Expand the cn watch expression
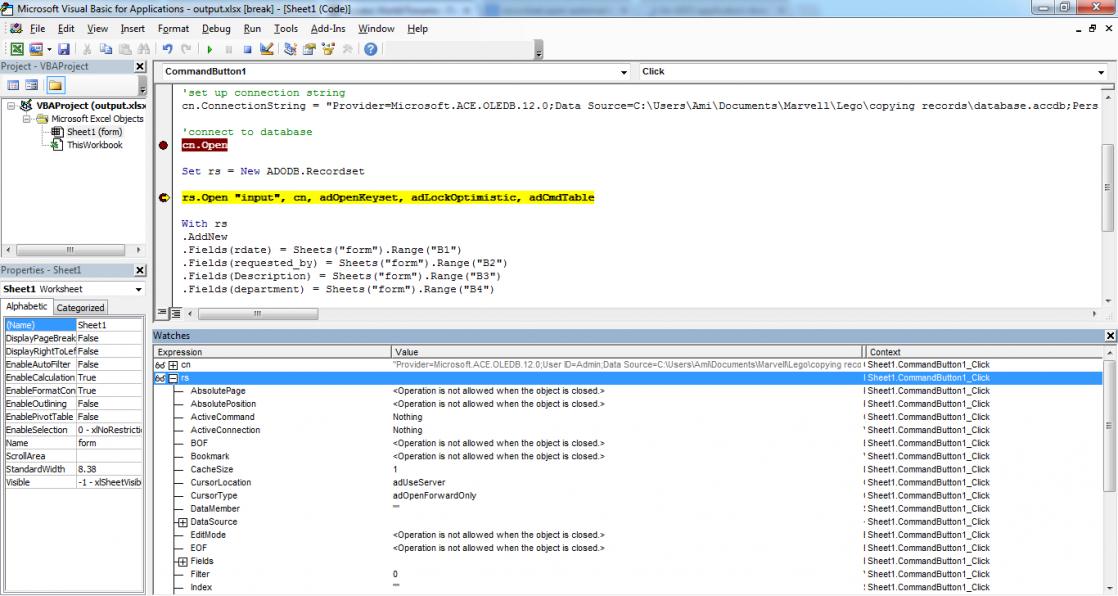This screenshot has height=596, width=1118. (x=172, y=365)
